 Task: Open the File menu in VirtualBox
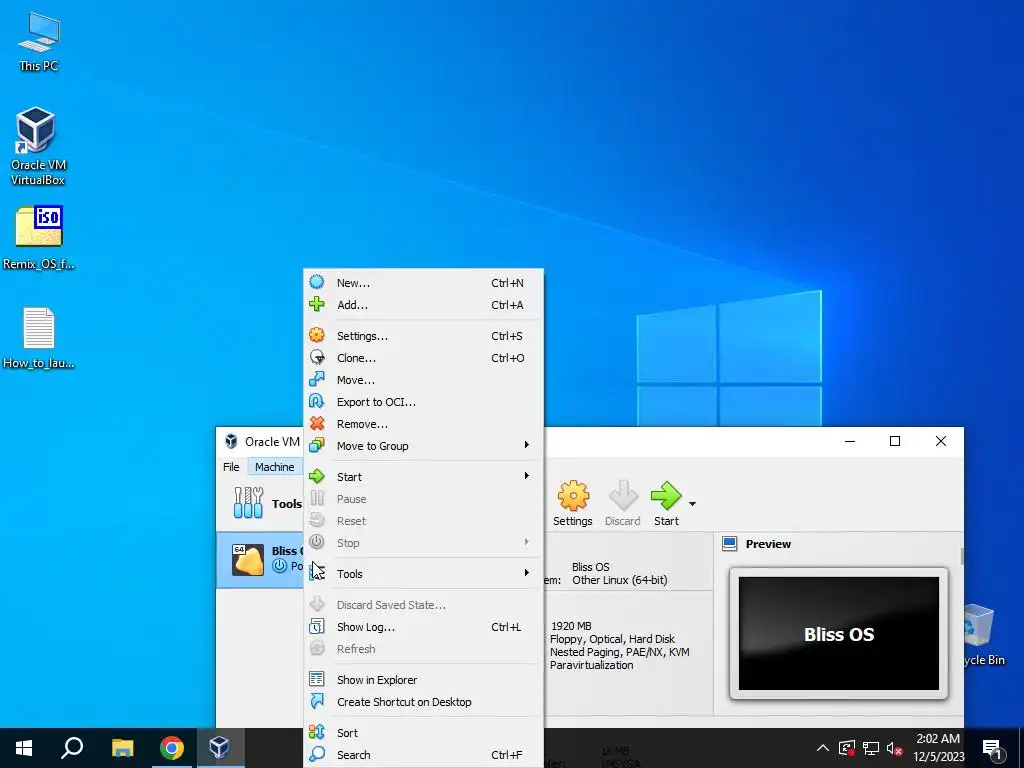231,467
